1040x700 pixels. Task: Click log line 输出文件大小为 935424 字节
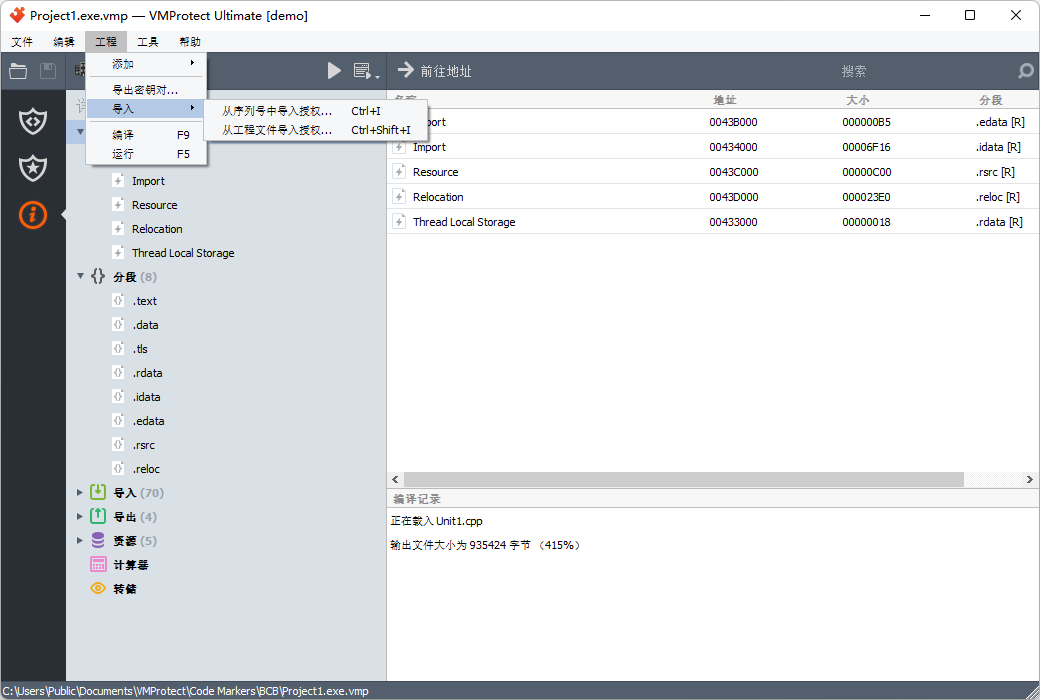[460, 545]
